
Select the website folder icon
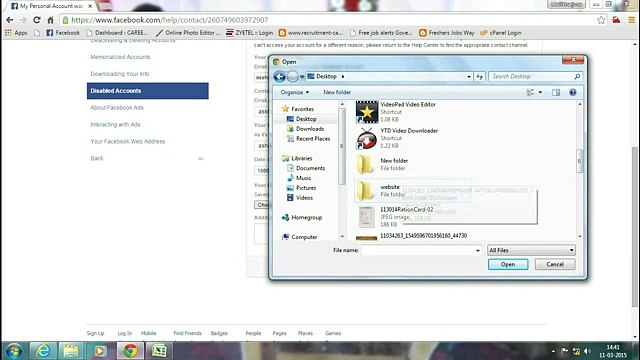click(365, 191)
